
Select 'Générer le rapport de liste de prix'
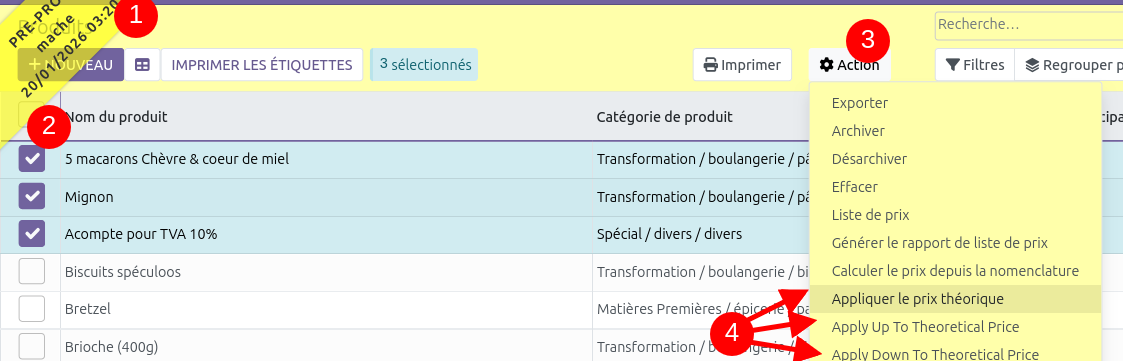click(955, 243)
